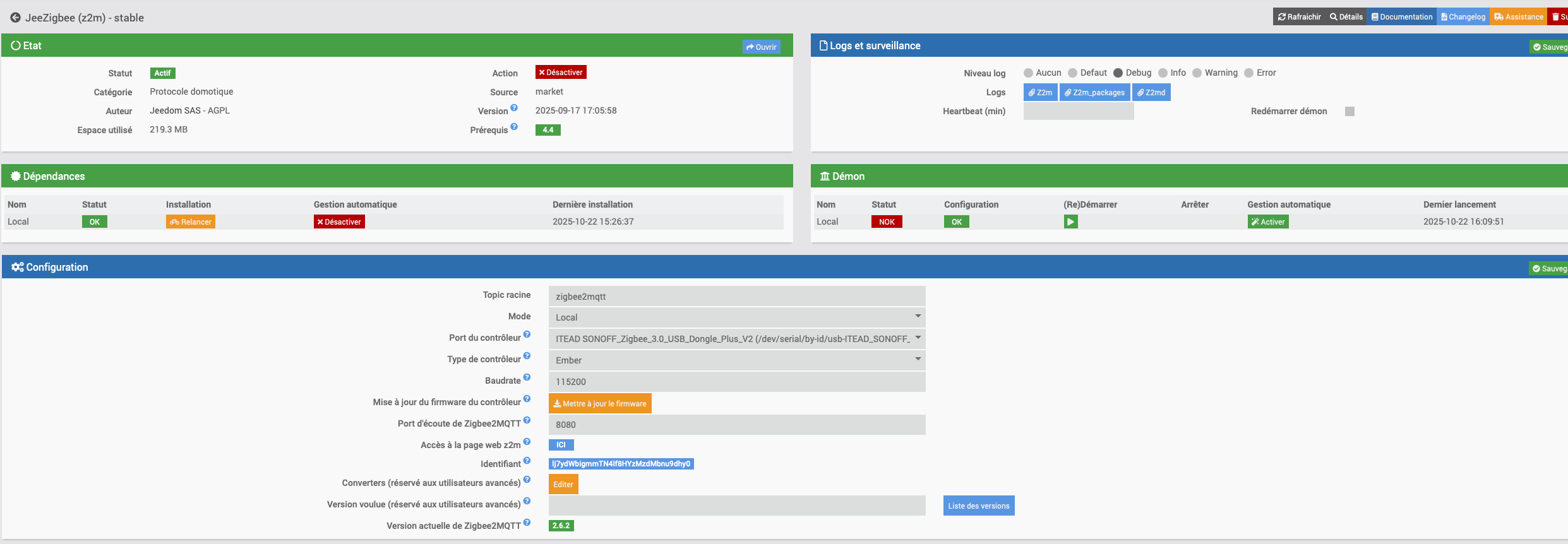Toggle the Redémarrer démon checkbox
Screen dimensions: 1568x544
click(x=1350, y=111)
